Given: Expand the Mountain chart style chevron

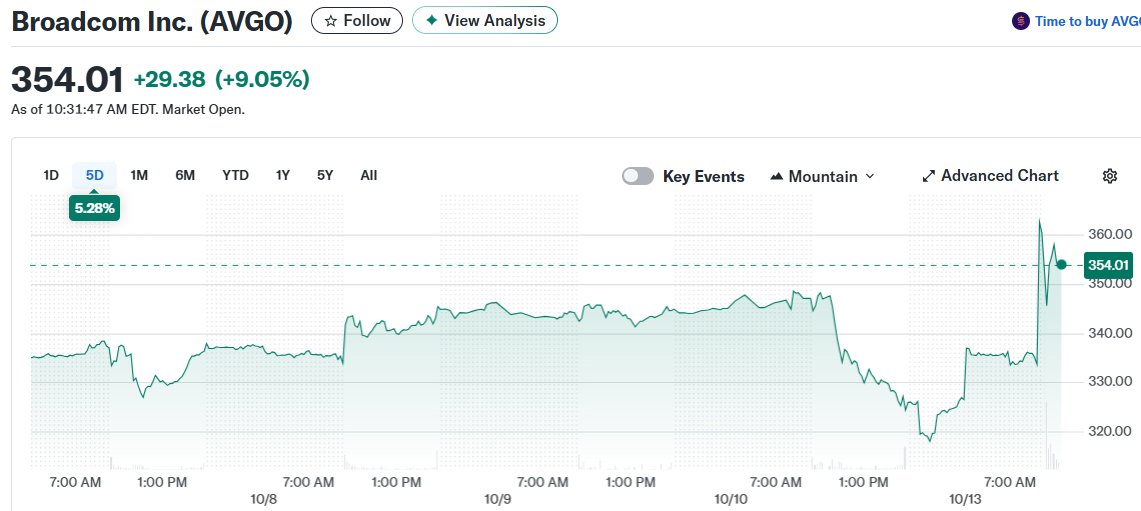Looking at the screenshot, I should point(869,177).
